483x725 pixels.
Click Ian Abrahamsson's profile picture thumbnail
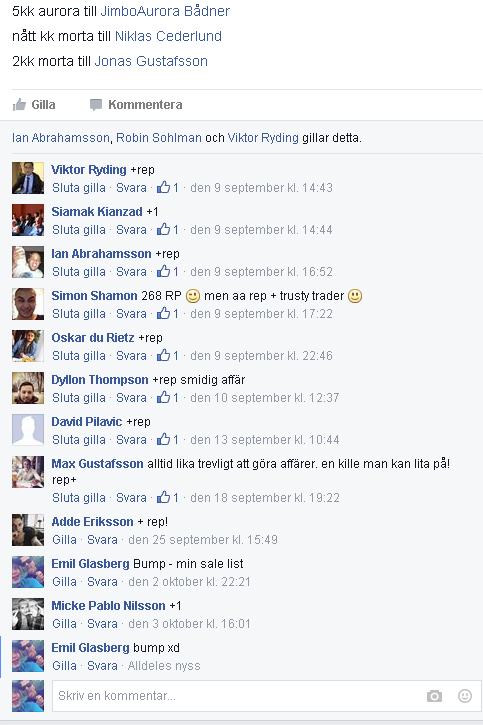[28, 262]
